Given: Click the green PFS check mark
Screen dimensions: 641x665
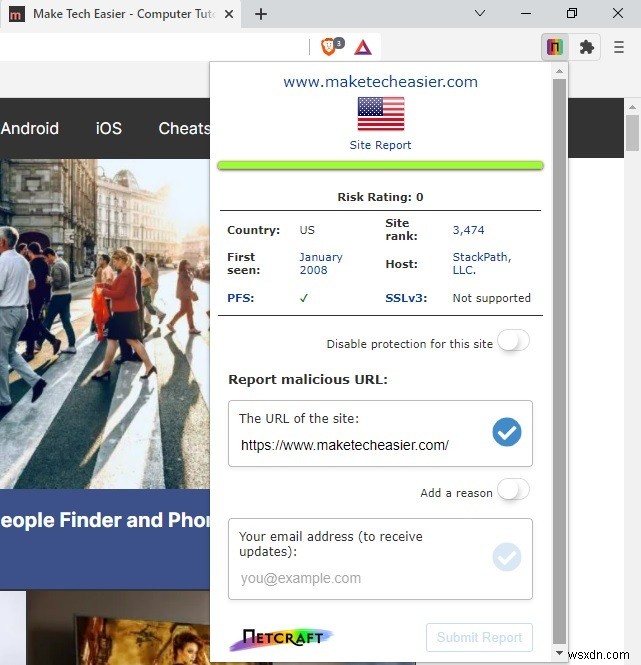Looking at the screenshot, I should click(304, 298).
